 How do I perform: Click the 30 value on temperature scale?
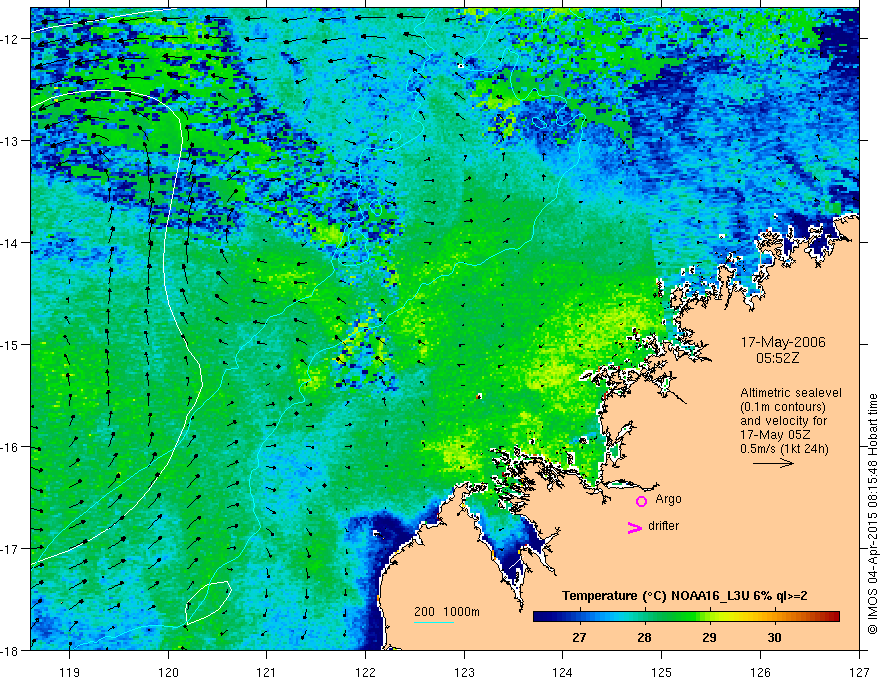774,637
